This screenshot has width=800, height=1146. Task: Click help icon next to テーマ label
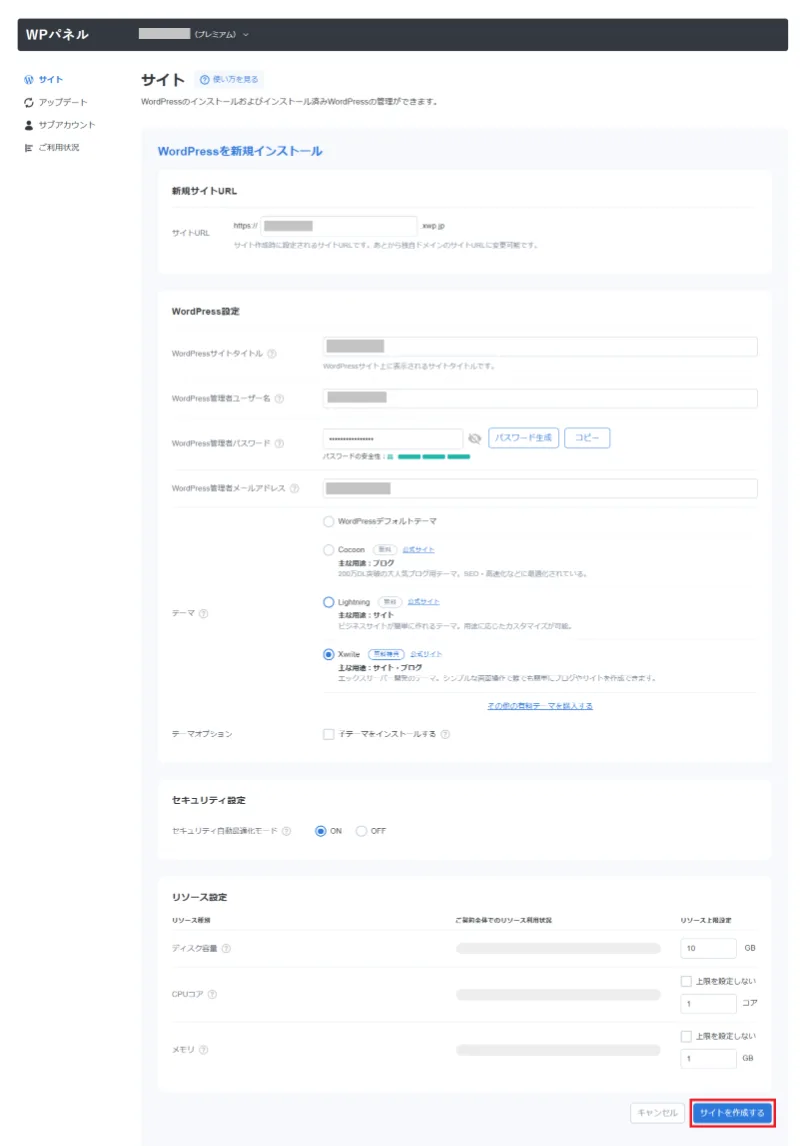204,614
